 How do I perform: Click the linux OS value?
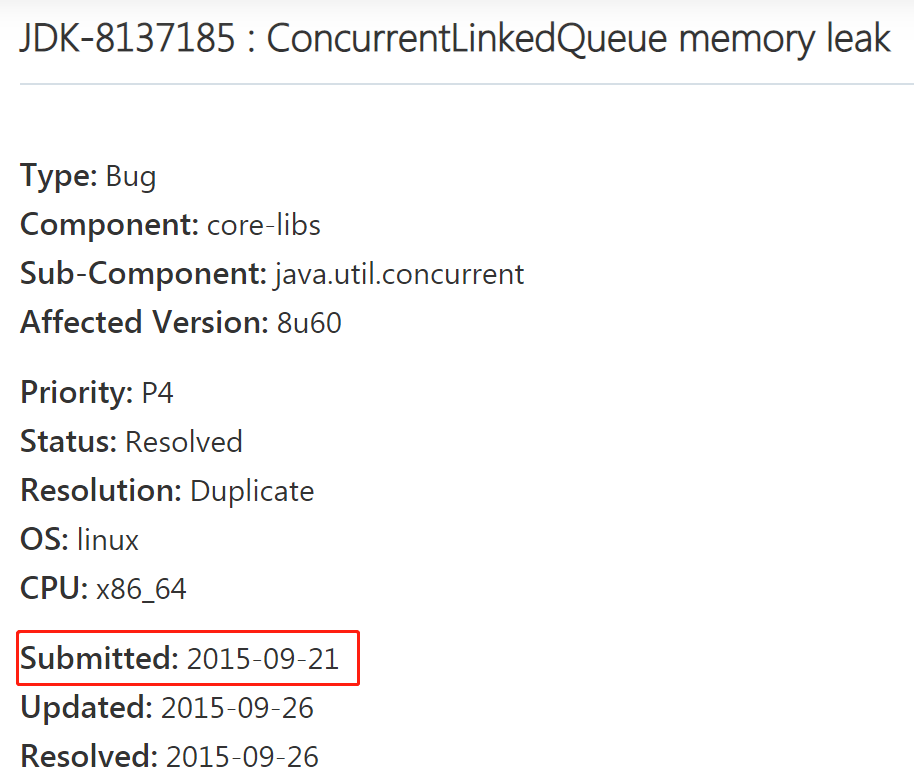(x=108, y=540)
